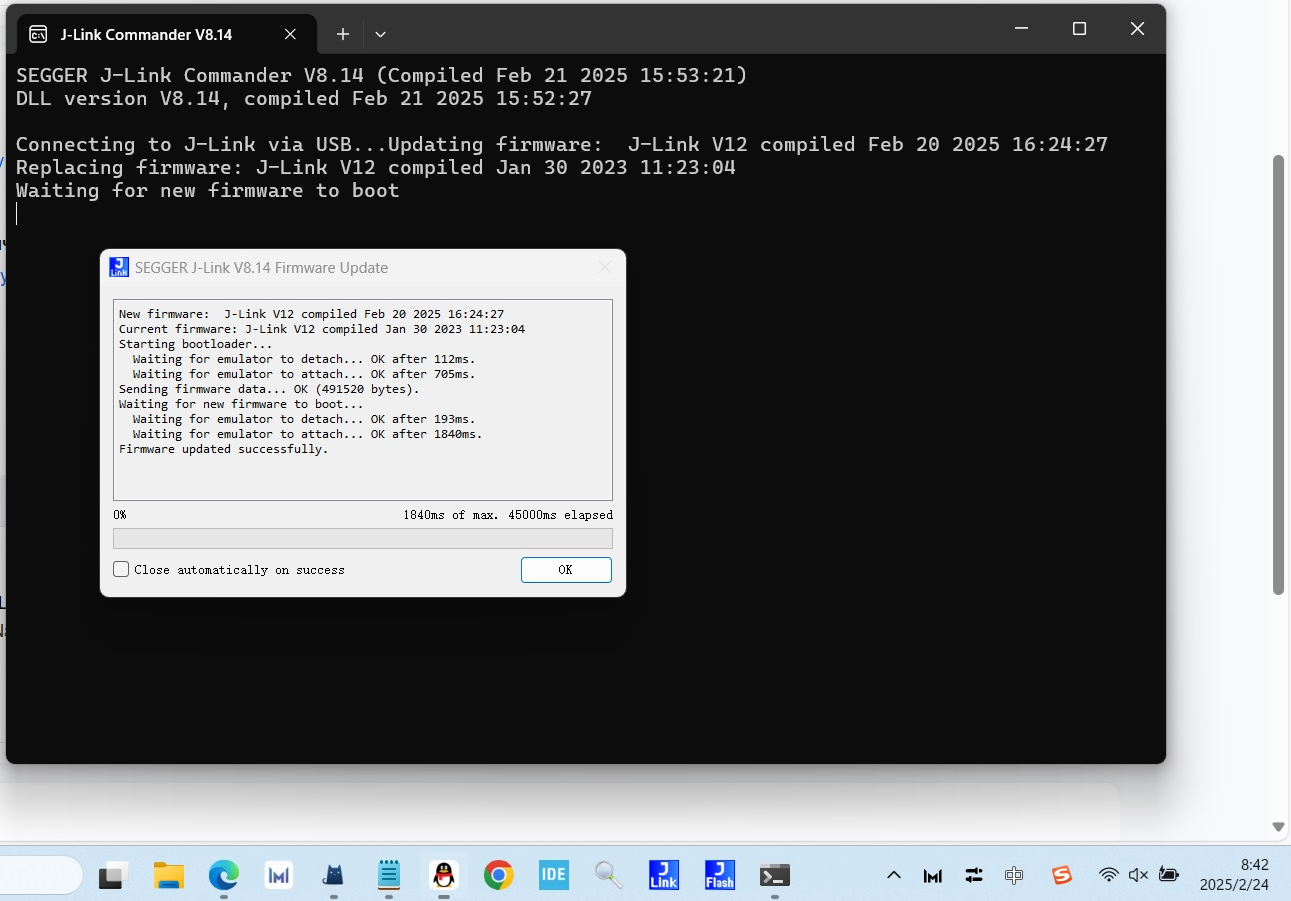1291x901 pixels.
Task: Open QQ penguin app on the taskbar
Action: coord(444,876)
